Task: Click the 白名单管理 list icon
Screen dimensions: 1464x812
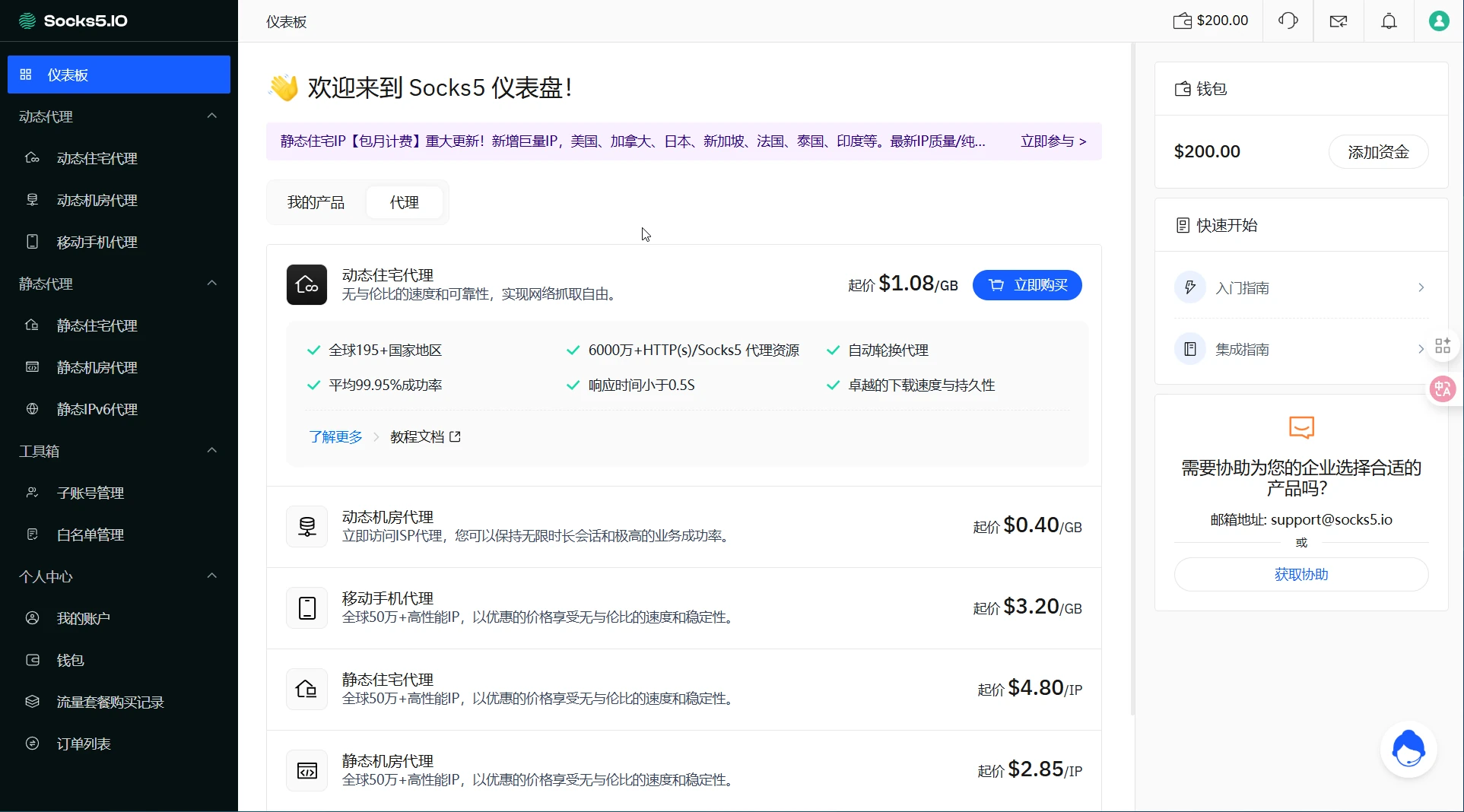Action: click(x=32, y=534)
